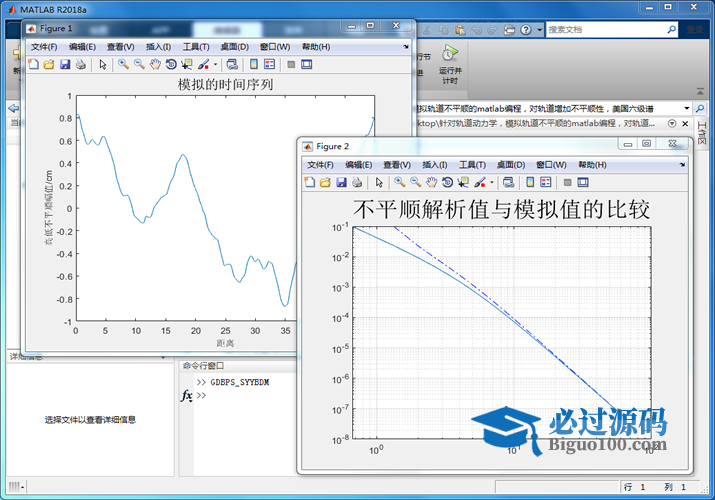Close the editor file path panel X

coord(685,124)
